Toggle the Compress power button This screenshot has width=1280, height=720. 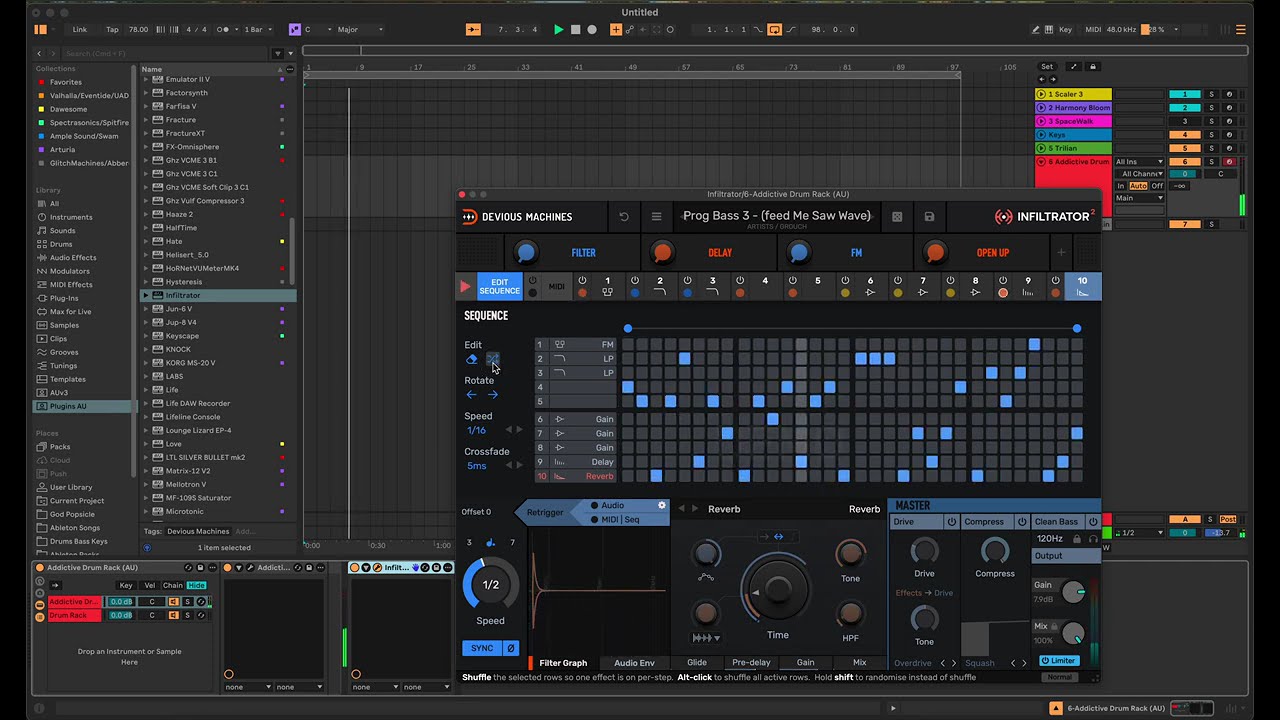[1021, 522]
